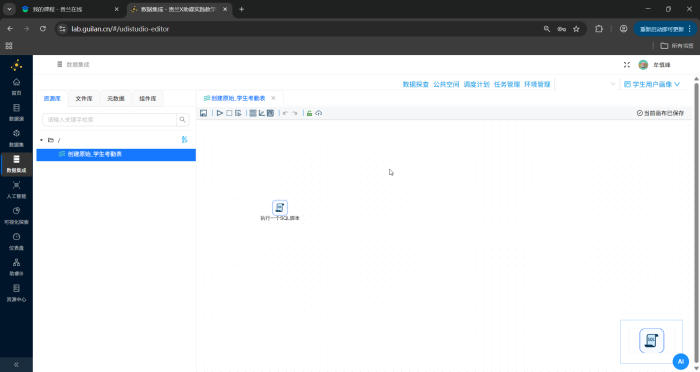Click the blue AI assistant button
This screenshot has height=372, width=700.
(680, 362)
